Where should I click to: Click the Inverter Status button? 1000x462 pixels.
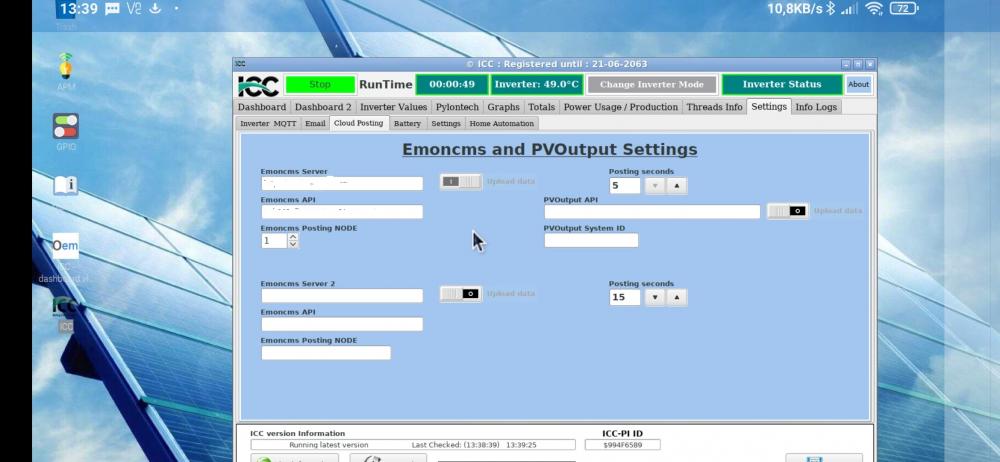click(782, 84)
